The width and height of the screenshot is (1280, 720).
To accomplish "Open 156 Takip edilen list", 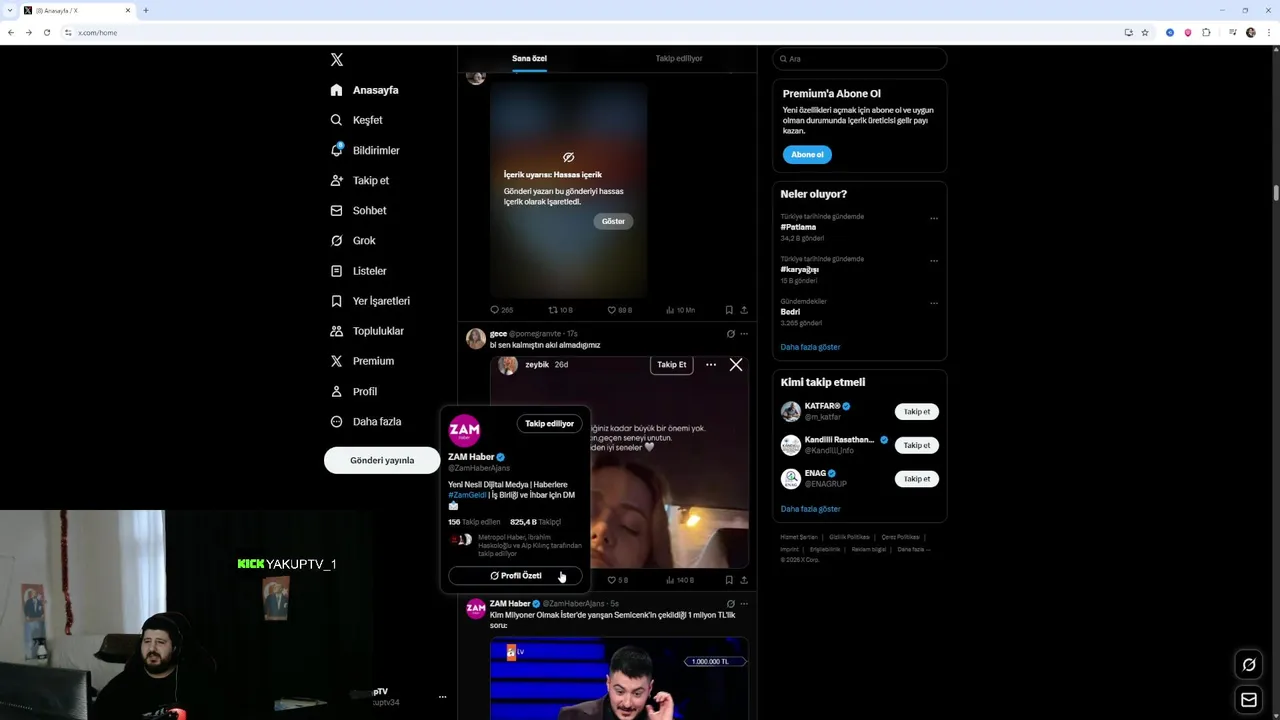I will point(474,522).
